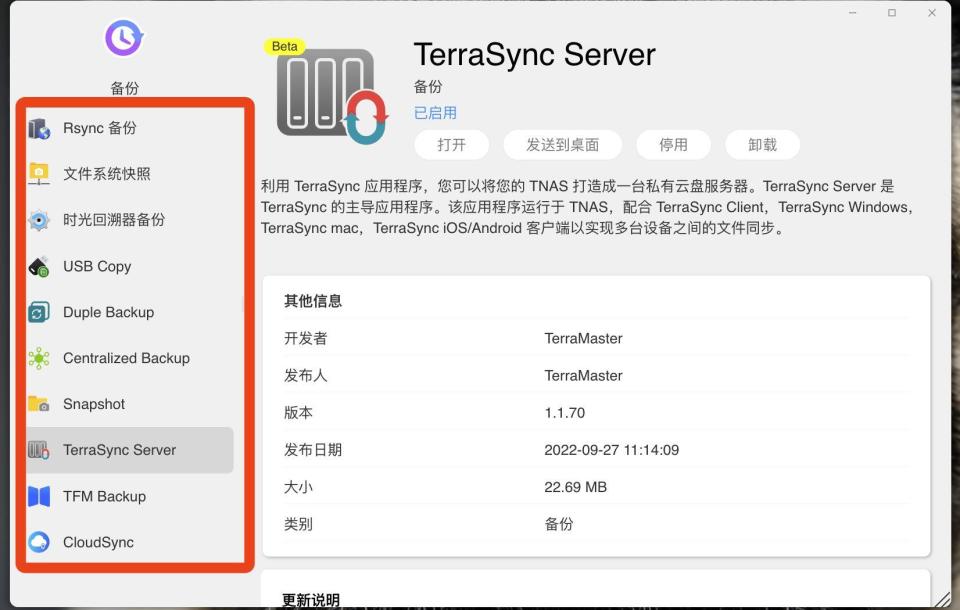Click the yellow Beta badge
The width and height of the screenshot is (960, 610).
point(285,47)
